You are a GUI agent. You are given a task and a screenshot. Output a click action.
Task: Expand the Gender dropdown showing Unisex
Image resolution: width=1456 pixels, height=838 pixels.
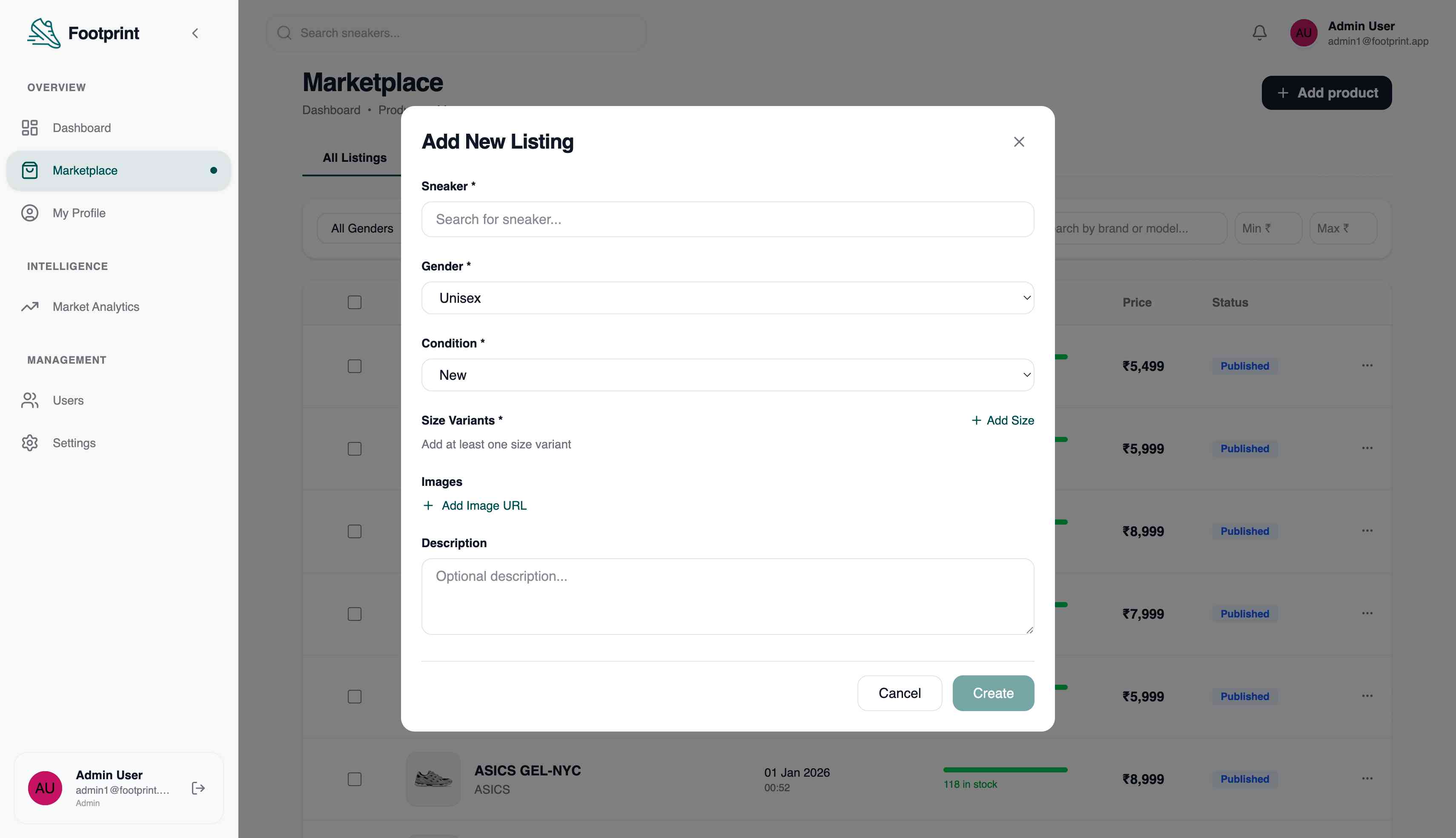point(727,298)
